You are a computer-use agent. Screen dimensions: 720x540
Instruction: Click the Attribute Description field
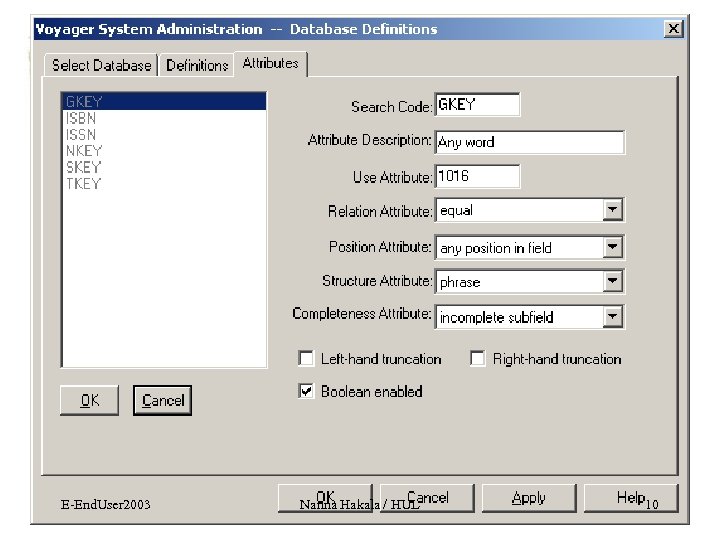pyautogui.click(x=529, y=142)
